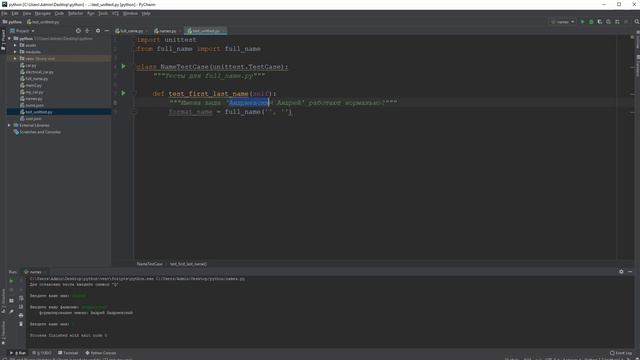Select the names tab in Run panel
640x360 pixels.
(33, 272)
